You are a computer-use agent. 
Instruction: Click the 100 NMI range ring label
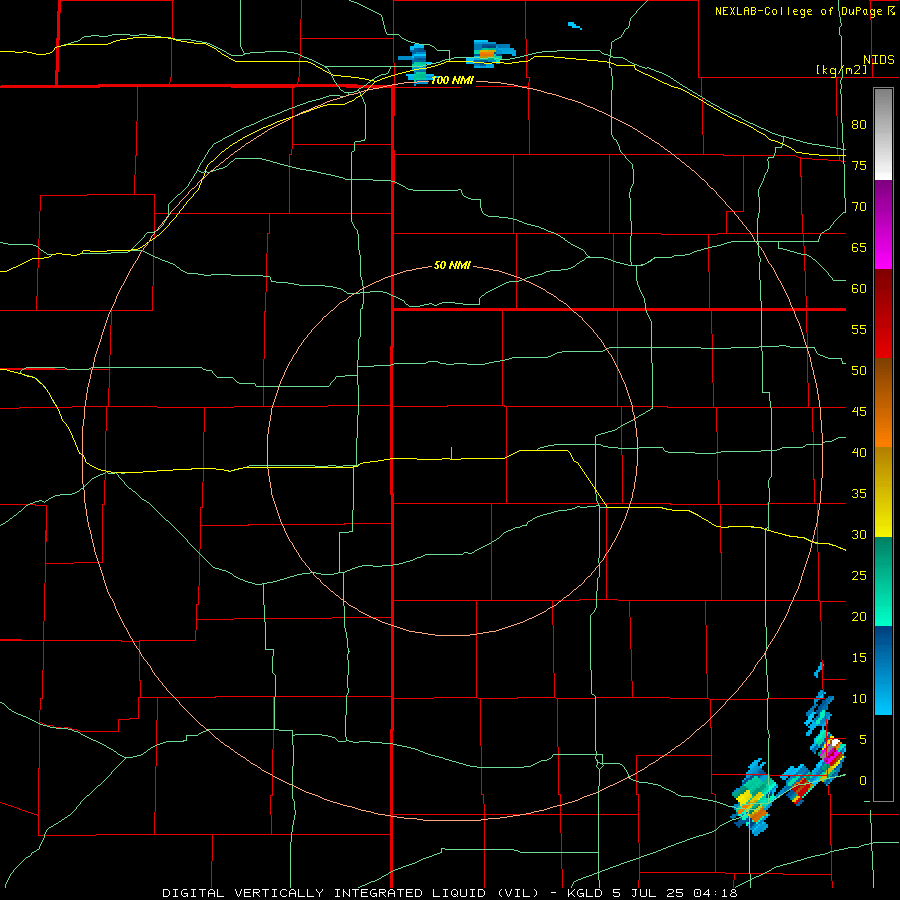tap(452, 80)
